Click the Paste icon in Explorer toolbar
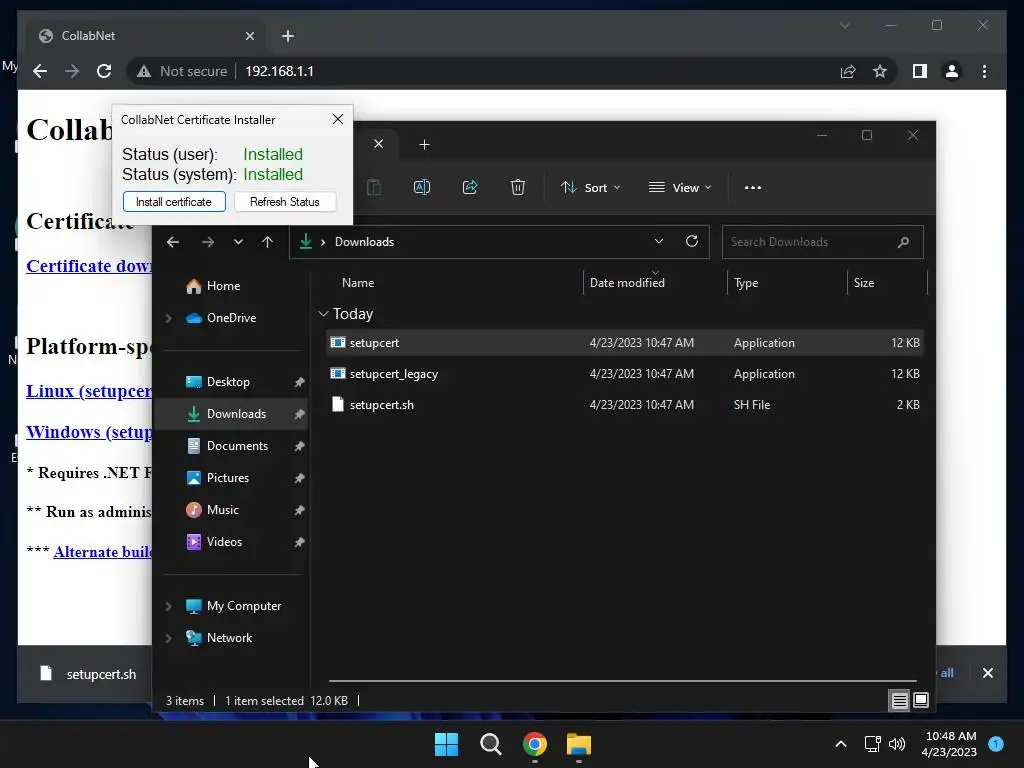The width and height of the screenshot is (1024, 768). click(x=374, y=187)
